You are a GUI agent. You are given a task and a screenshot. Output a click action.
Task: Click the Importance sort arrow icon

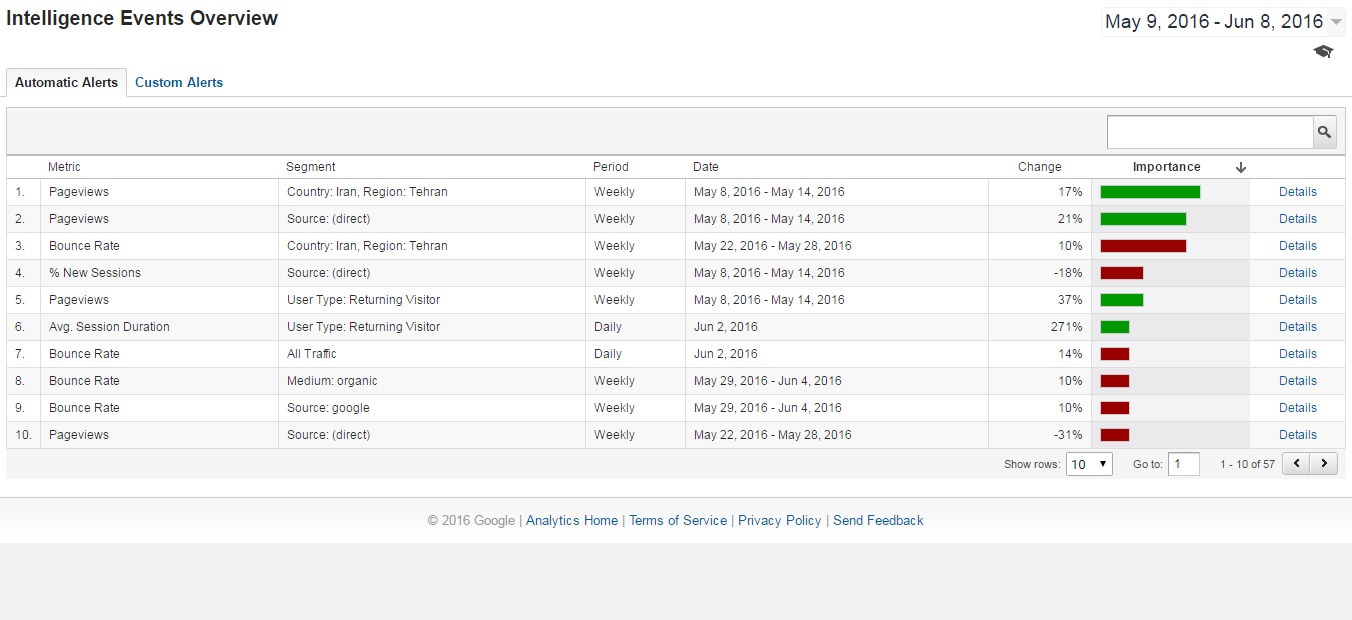pyautogui.click(x=1241, y=167)
